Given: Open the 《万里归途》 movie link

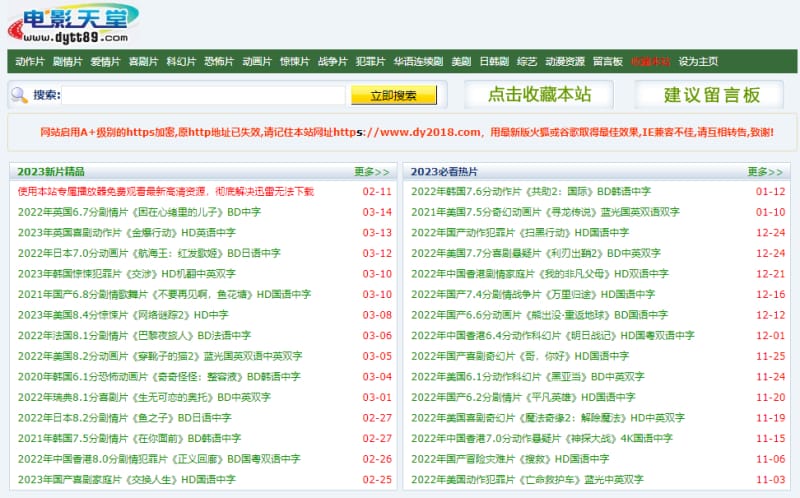Looking at the screenshot, I should (x=533, y=294).
